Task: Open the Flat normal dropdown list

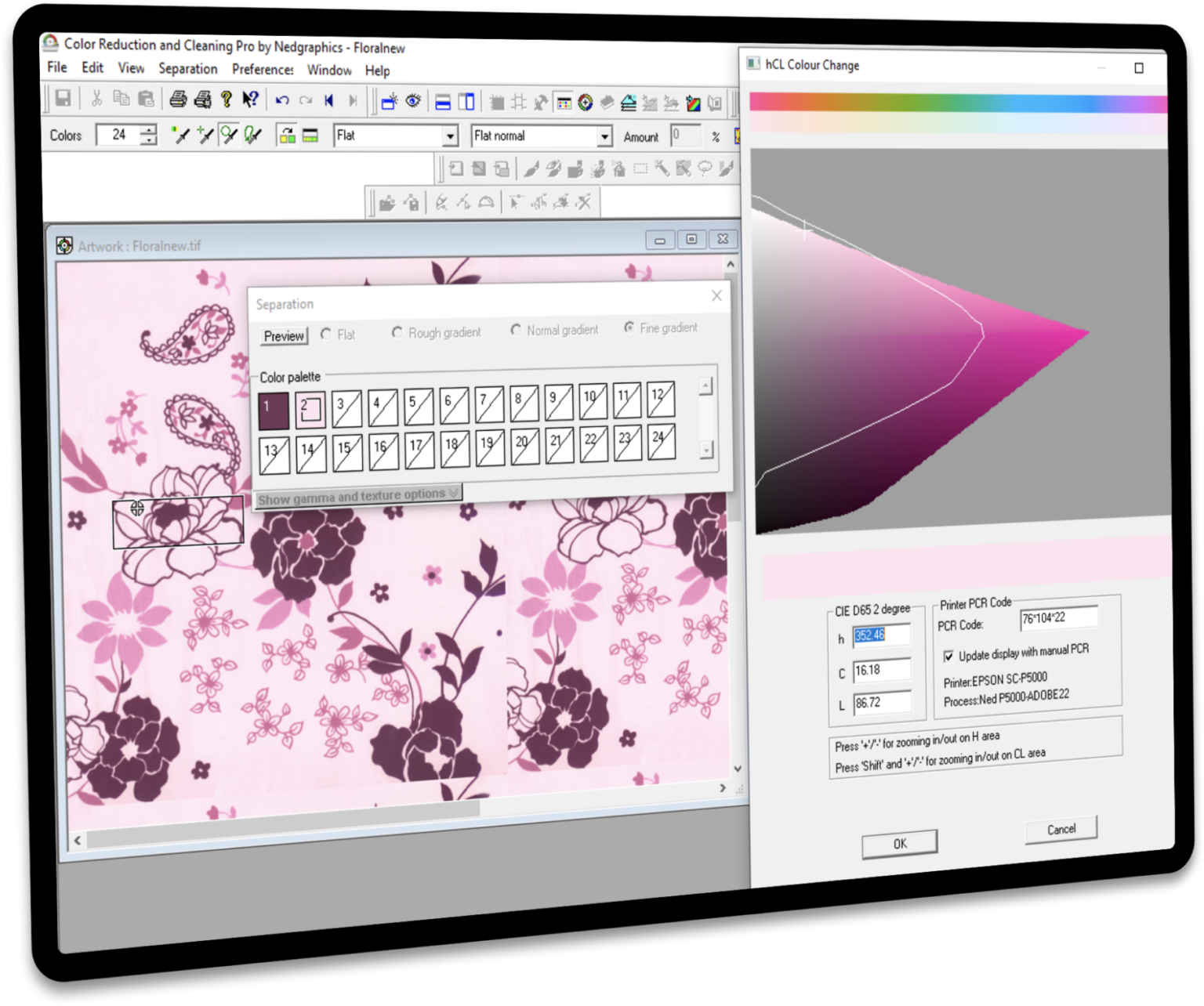Action: pyautogui.click(x=604, y=137)
